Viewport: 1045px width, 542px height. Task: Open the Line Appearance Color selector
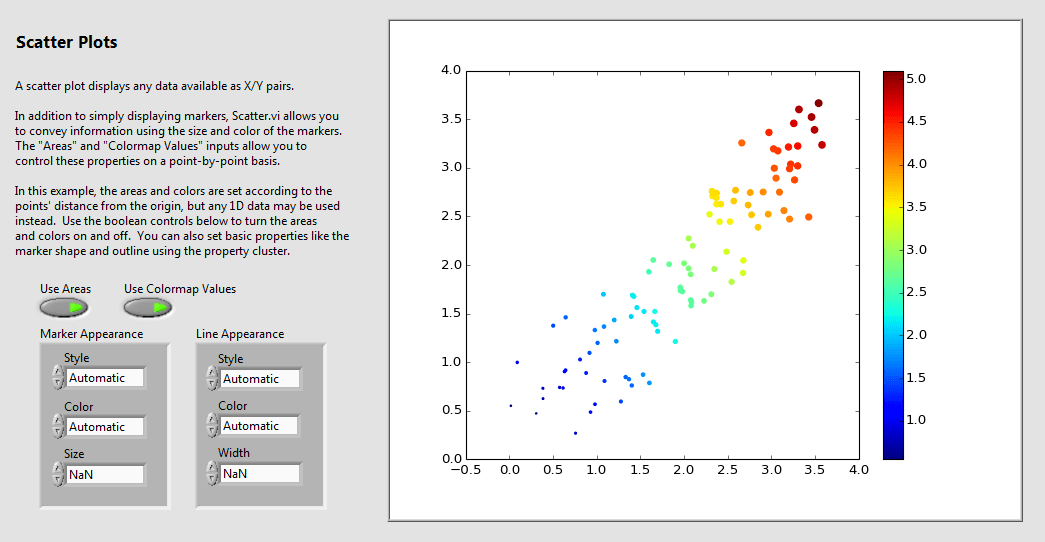(260, 425)
